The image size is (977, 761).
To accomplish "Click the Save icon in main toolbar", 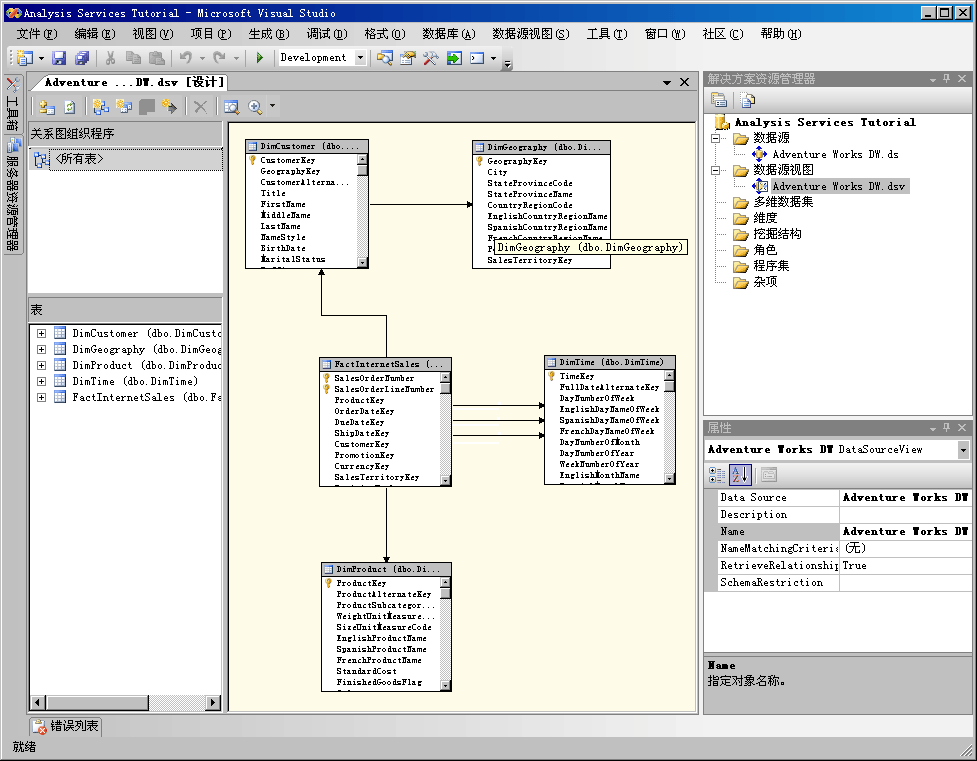I will click(59, 58).
